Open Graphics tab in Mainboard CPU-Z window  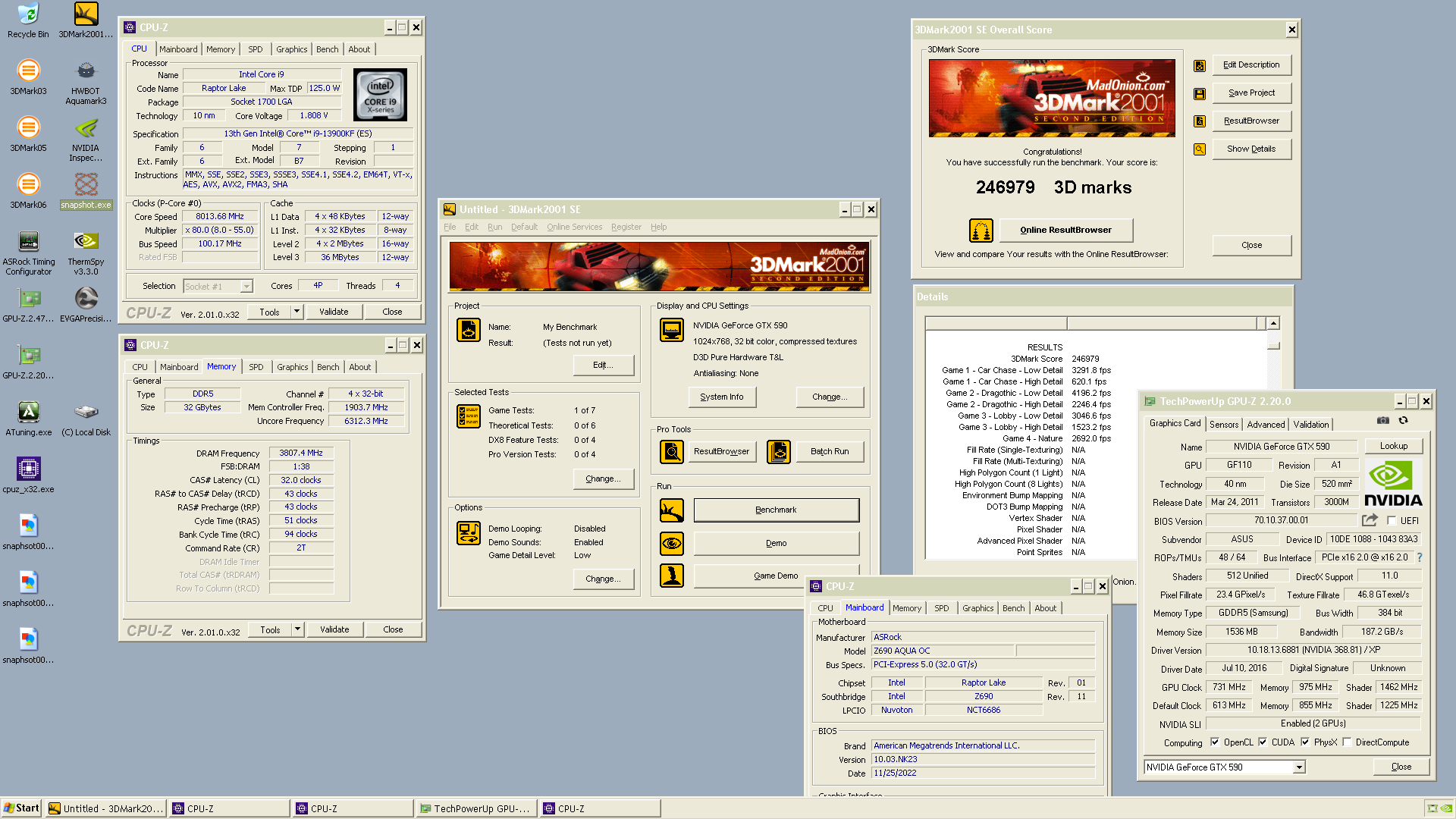point(977,608)
